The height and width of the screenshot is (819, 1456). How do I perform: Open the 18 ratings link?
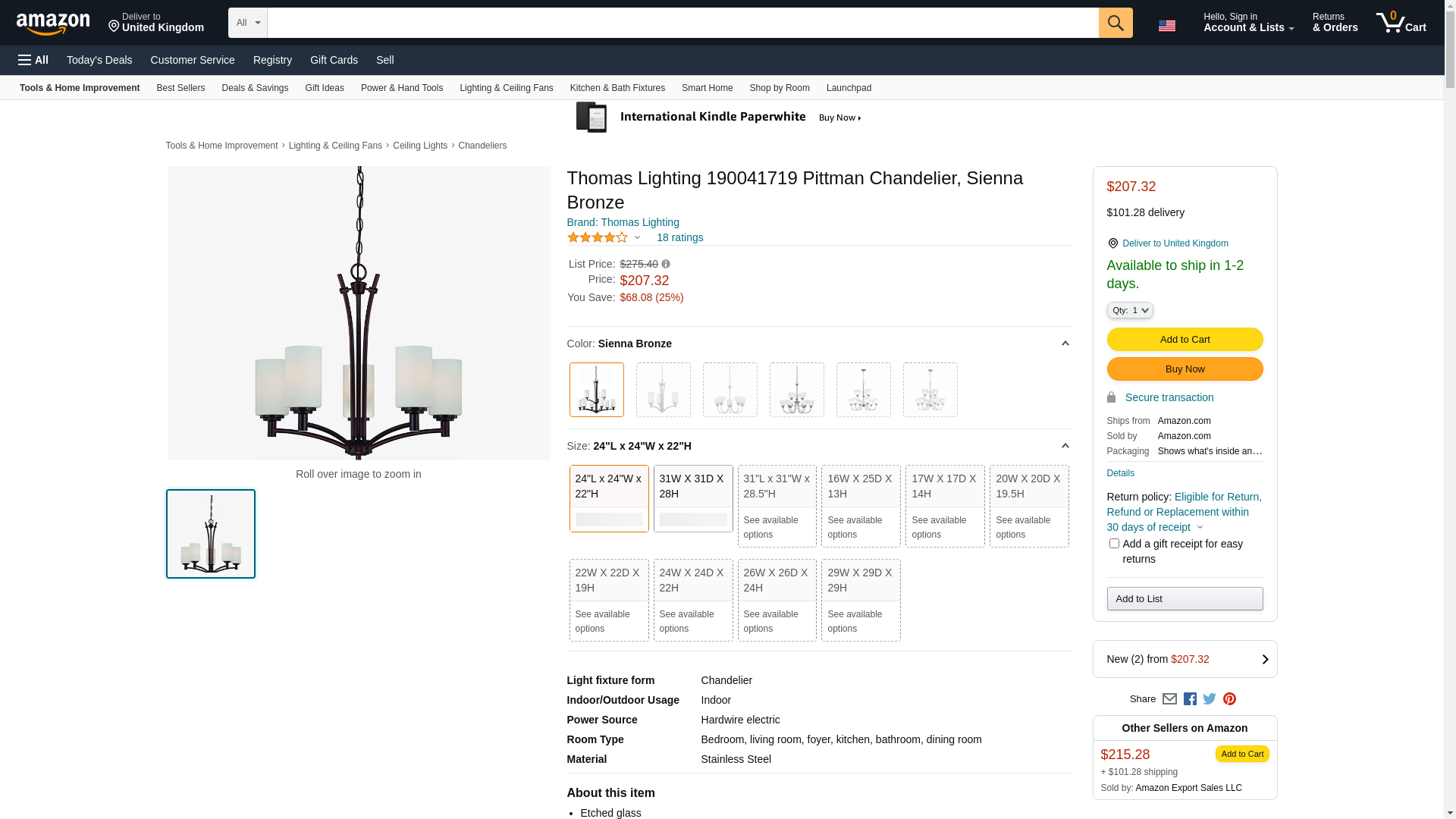pyautogui.click(x=679, y=237)
